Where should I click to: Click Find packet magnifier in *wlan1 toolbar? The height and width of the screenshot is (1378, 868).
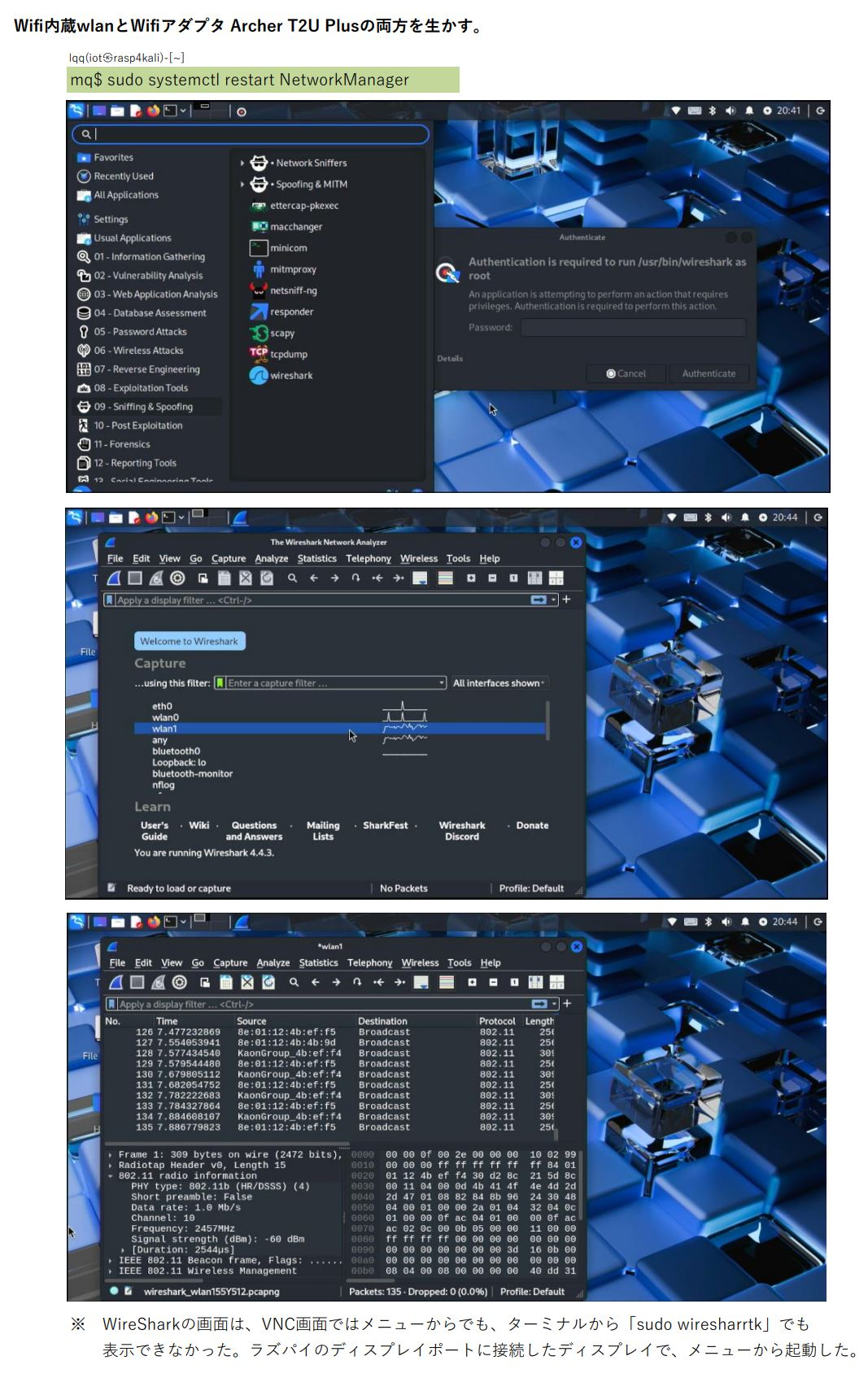[294, 983]
